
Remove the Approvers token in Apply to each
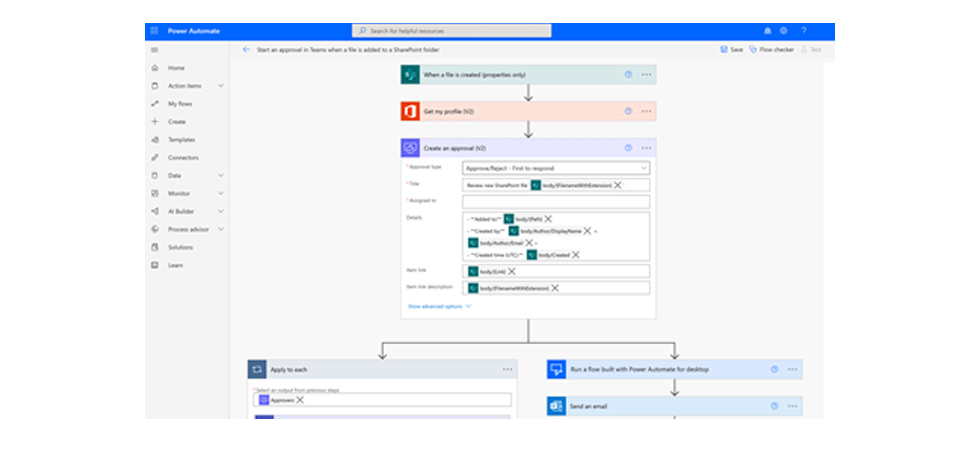click(x=300, y=399)
